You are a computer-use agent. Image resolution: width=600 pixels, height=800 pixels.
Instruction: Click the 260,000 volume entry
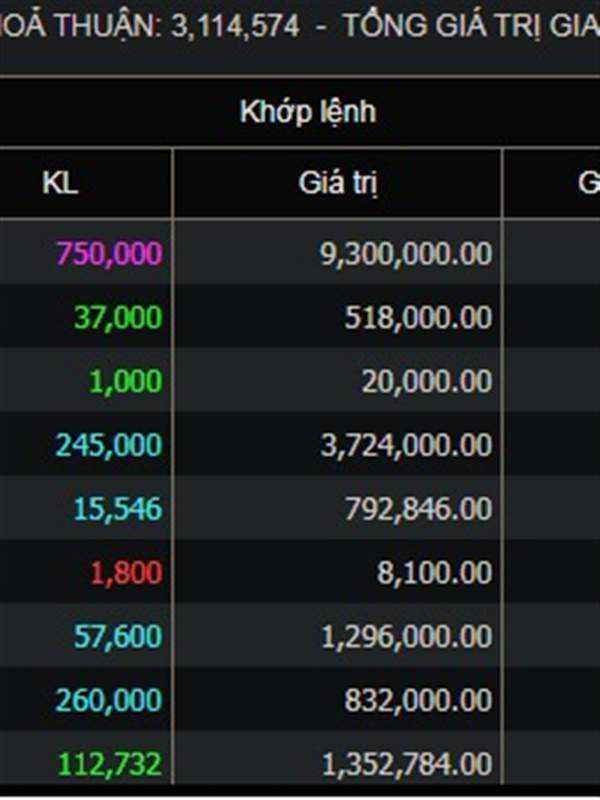coord(85,699)
